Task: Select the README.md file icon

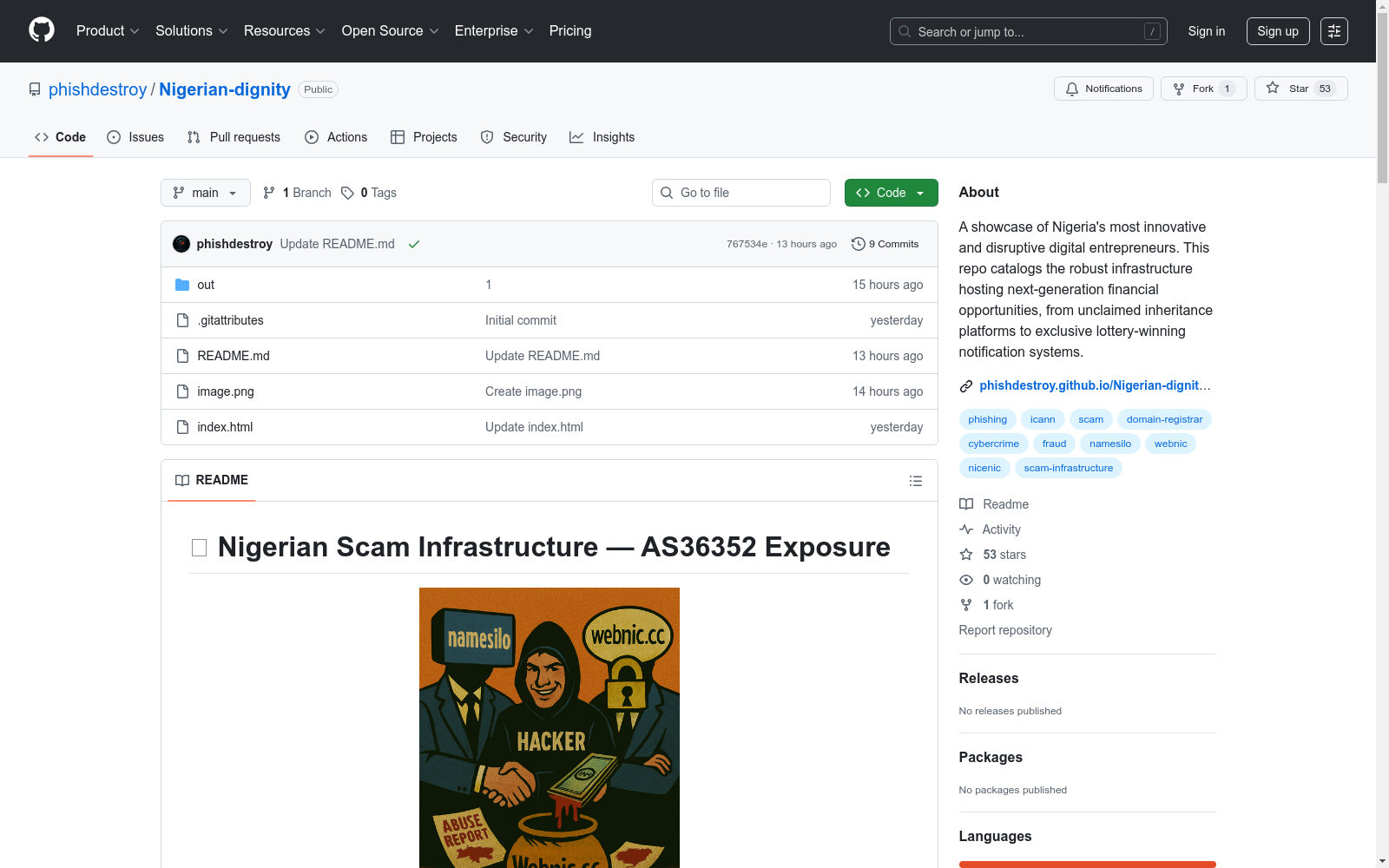Action: 182,356
